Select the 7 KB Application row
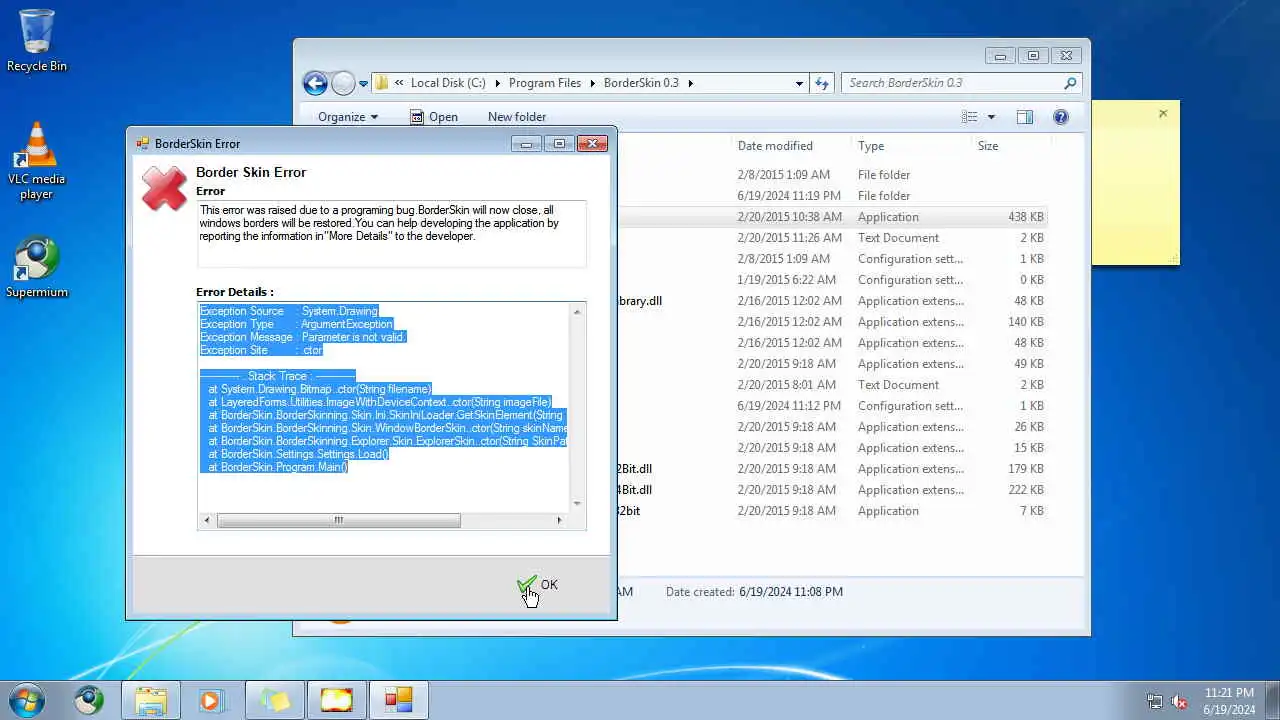 [833, 511]
